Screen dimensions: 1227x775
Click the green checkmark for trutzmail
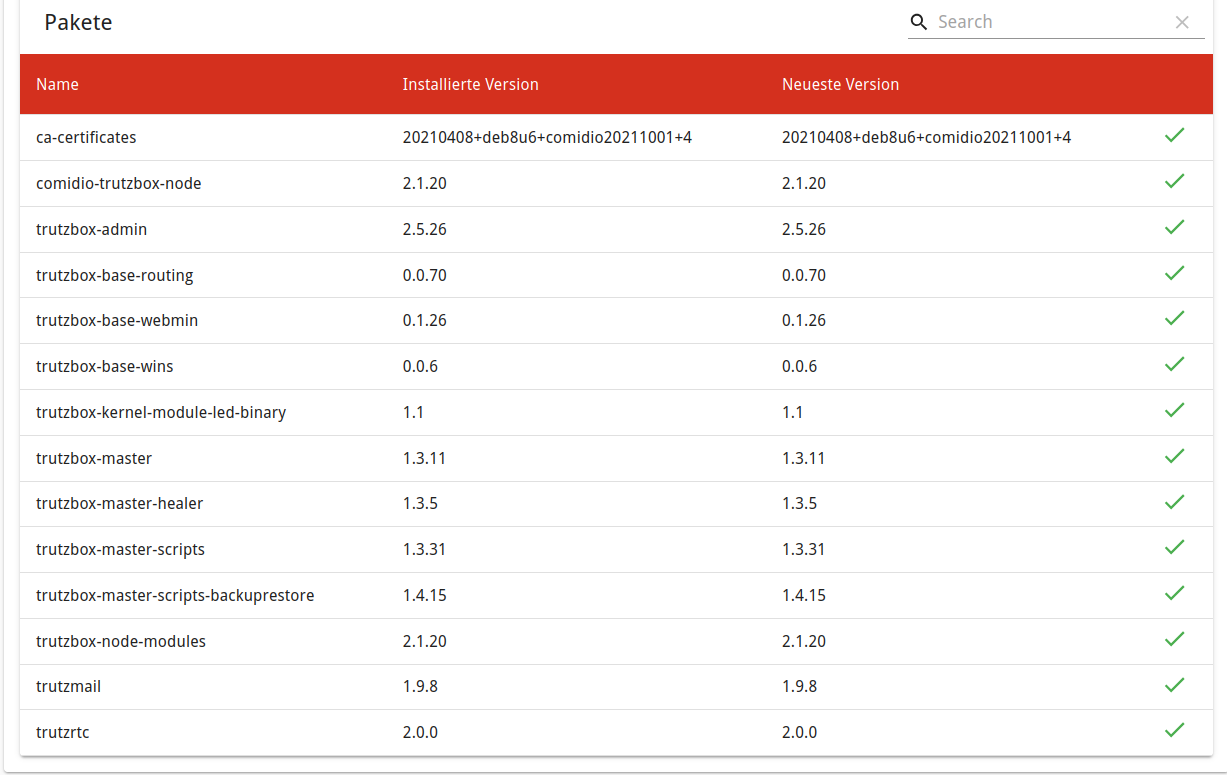1174,685
